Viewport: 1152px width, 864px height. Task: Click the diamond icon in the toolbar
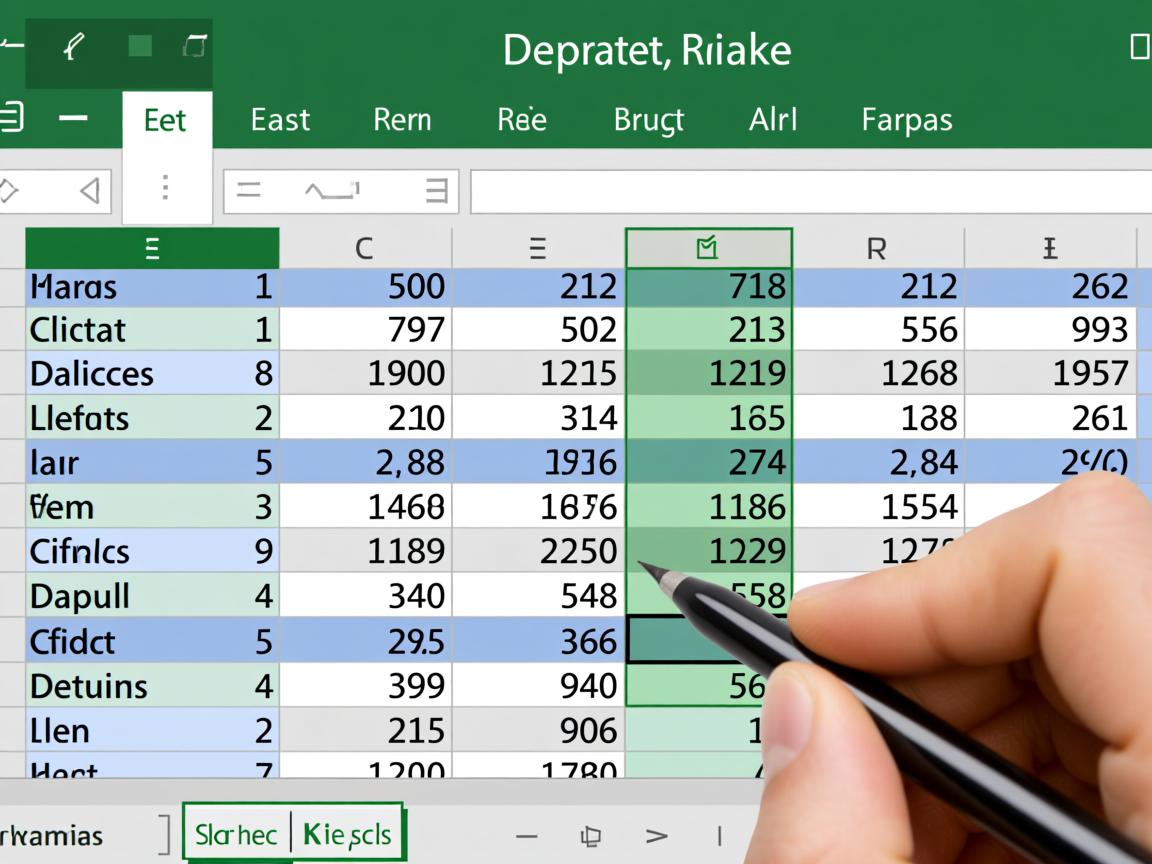tap(8, 191)
